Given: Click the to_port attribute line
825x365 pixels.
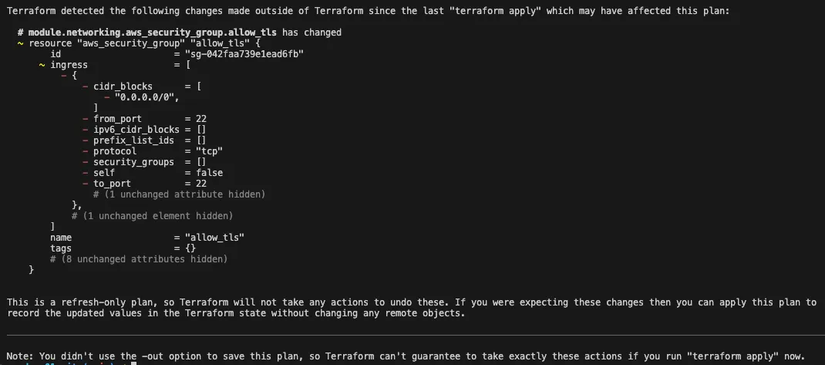Looking at the screenshot, I should 145,184.
